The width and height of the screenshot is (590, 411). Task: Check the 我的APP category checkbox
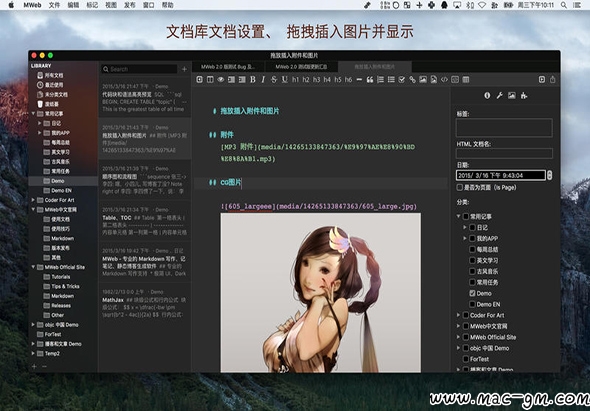click(472, 238)
